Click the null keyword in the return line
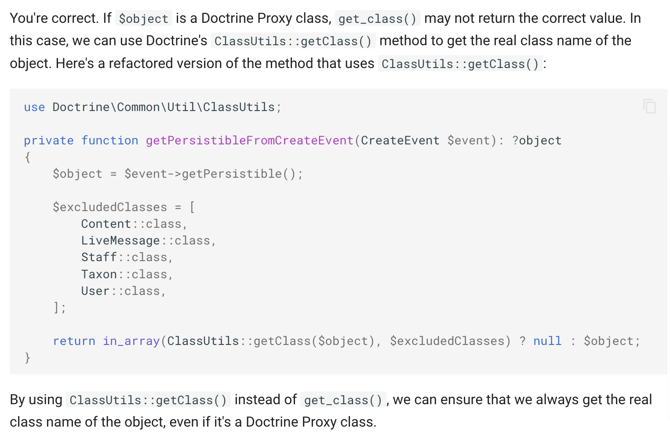 [547, 341]
